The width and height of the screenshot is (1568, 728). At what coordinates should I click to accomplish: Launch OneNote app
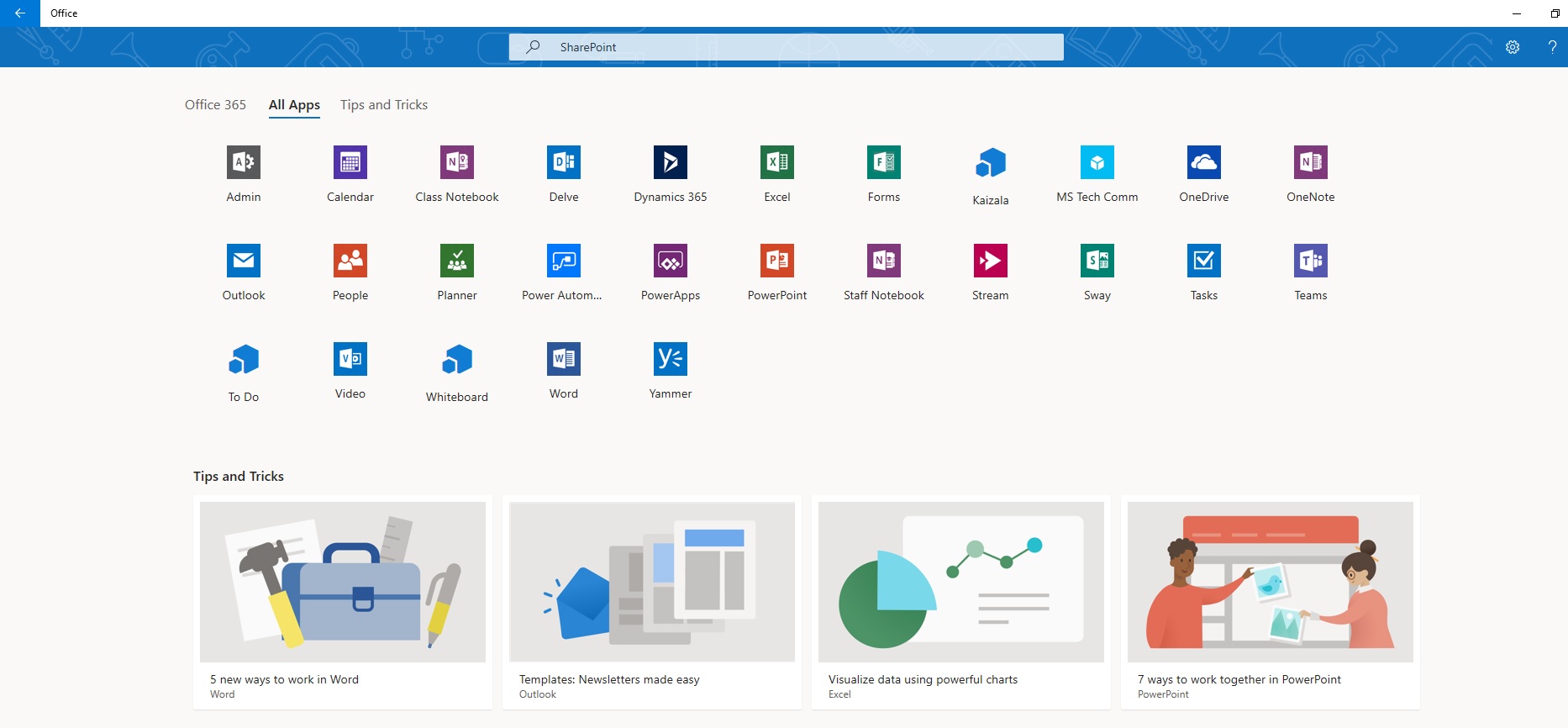tap(1311, 162)
